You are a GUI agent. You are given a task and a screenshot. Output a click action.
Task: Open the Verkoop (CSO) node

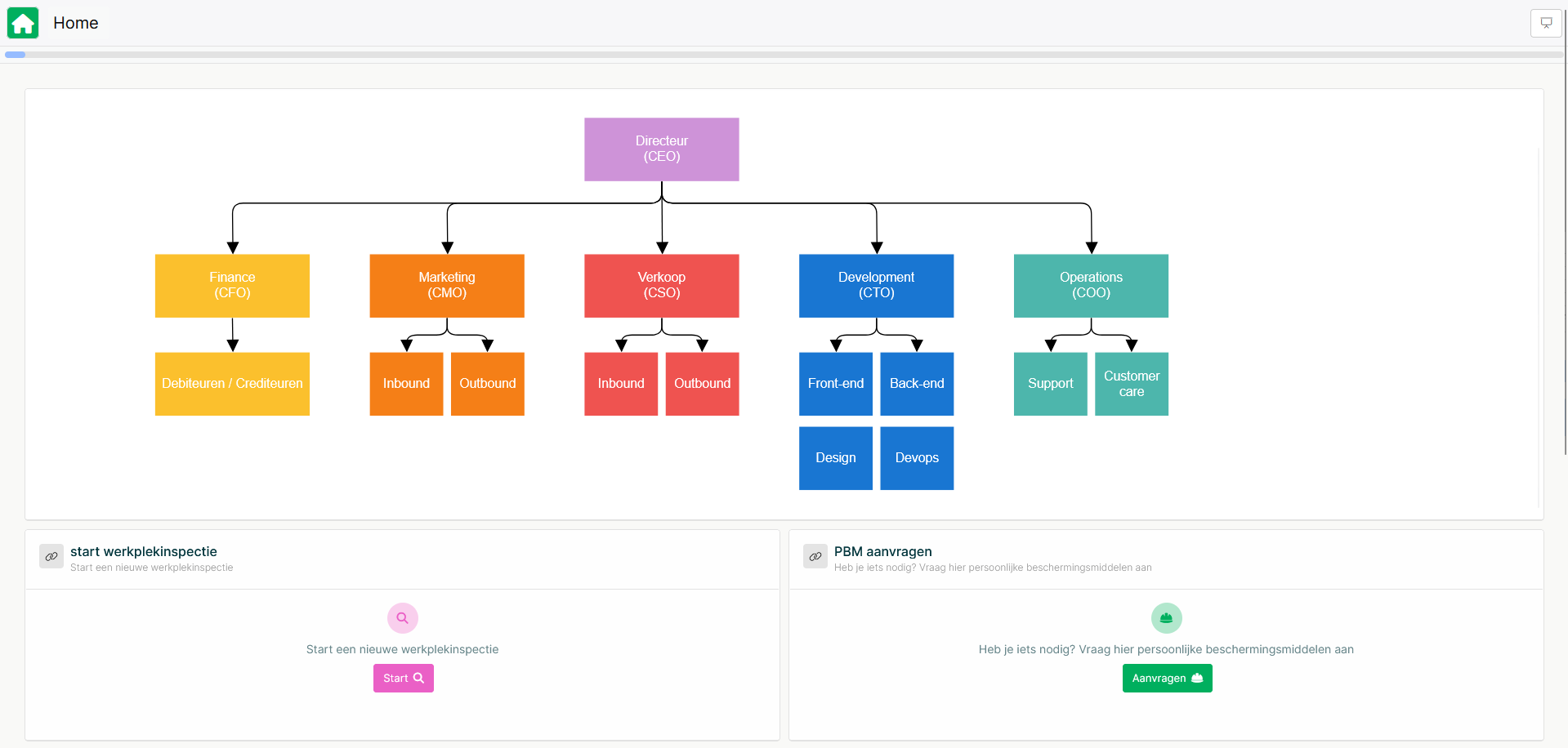point(661,286)
